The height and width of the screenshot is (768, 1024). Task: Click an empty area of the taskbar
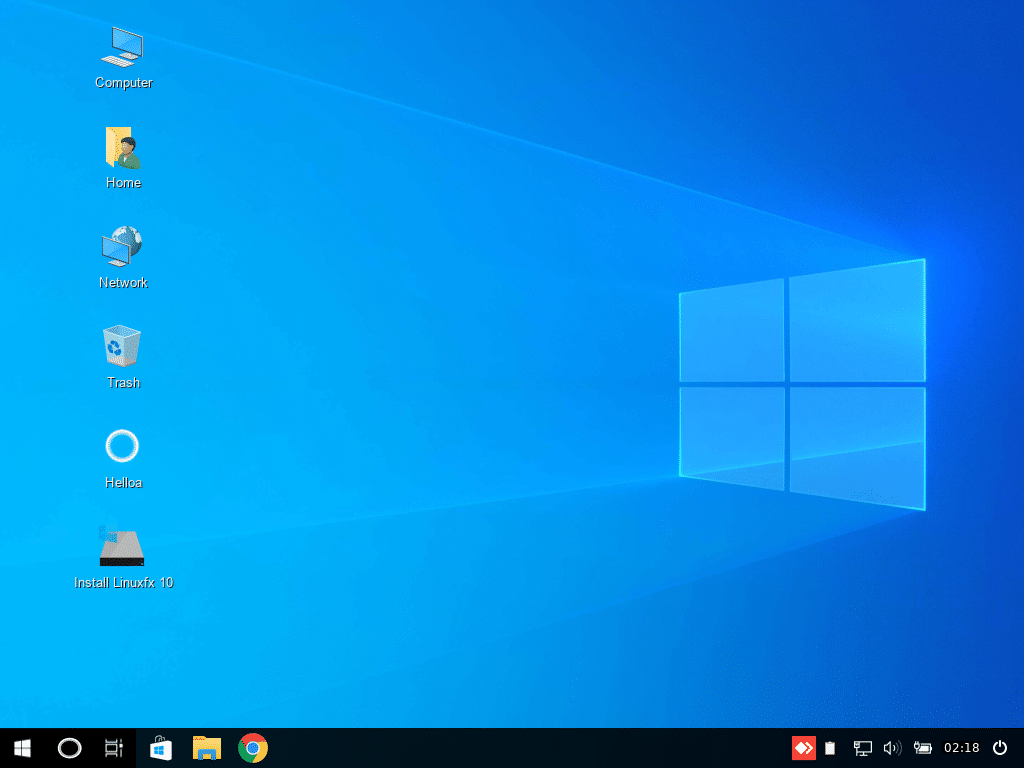[500, 747]
